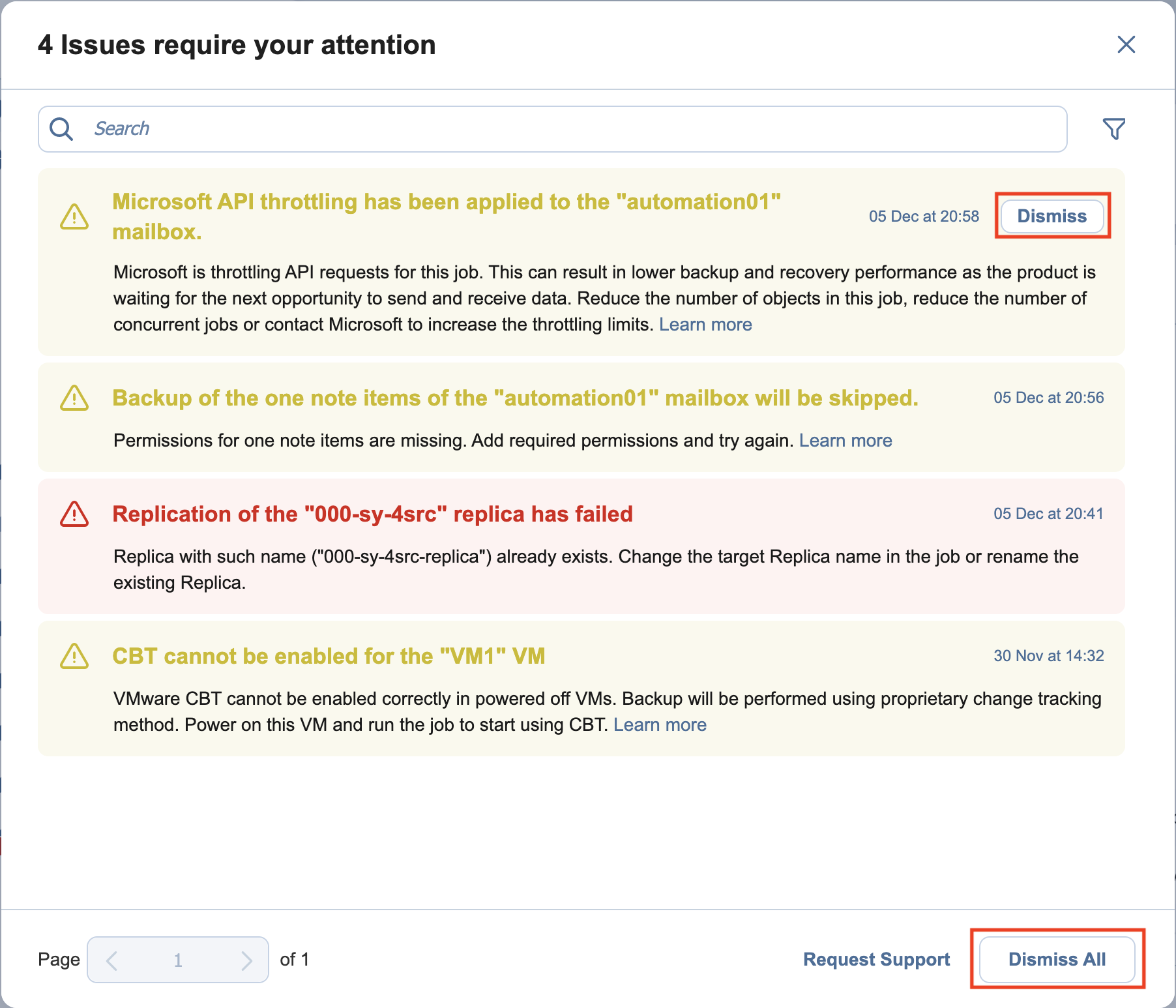The width and height of the screenshot is (1176, 1008).
Task: Go to previous page arrow
Action: (112, 960)
